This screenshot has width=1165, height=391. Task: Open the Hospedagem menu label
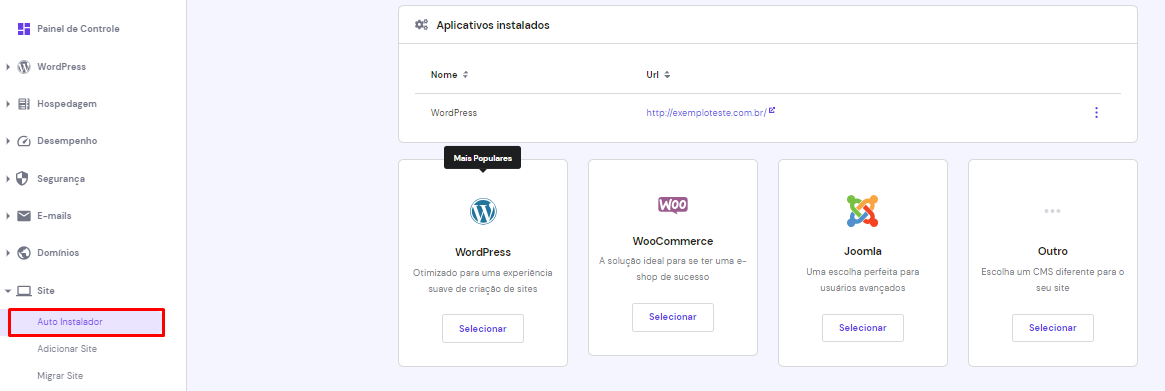(67, 103)
